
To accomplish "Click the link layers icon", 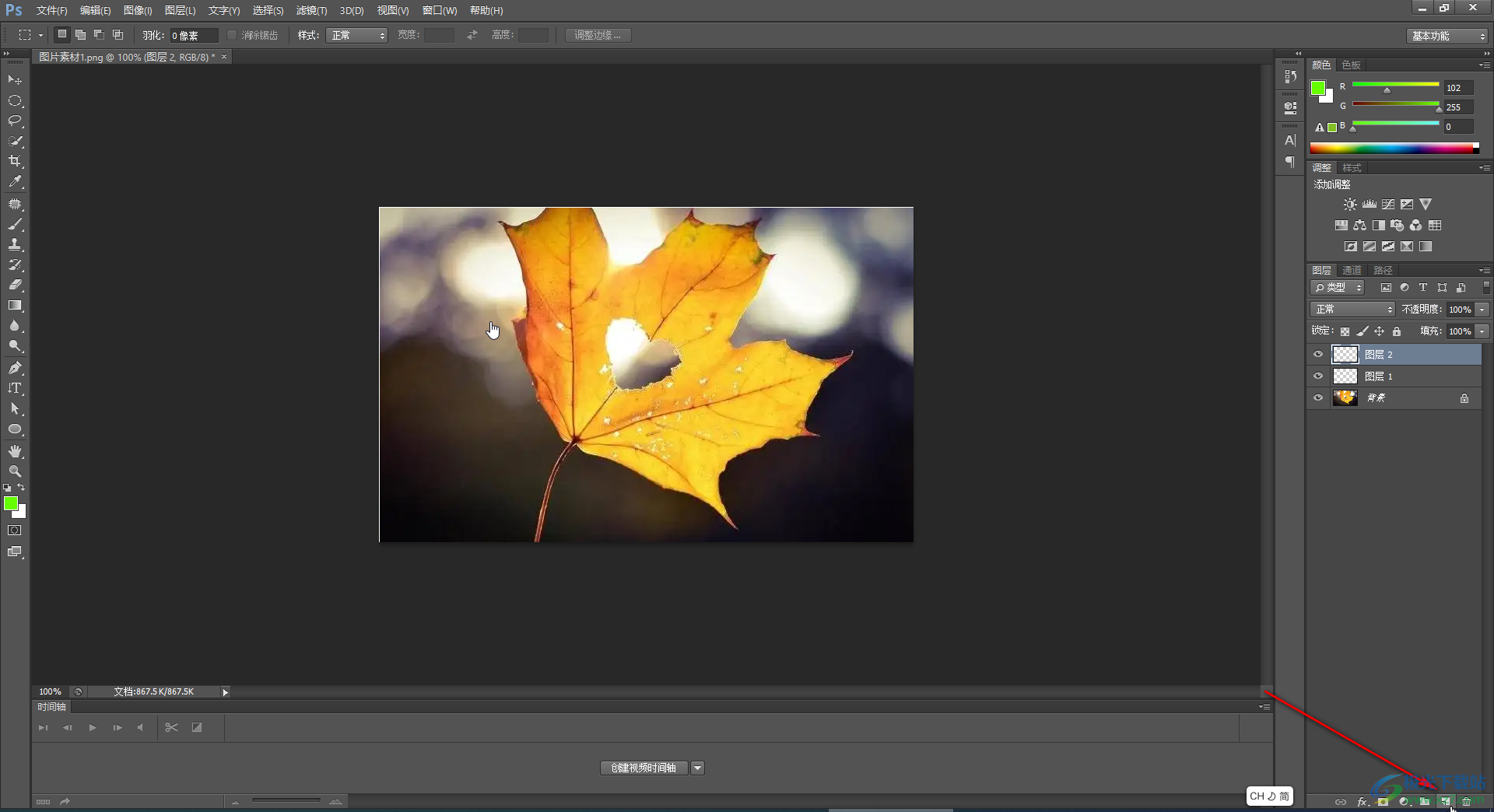I will click(x=1341, y=801).
